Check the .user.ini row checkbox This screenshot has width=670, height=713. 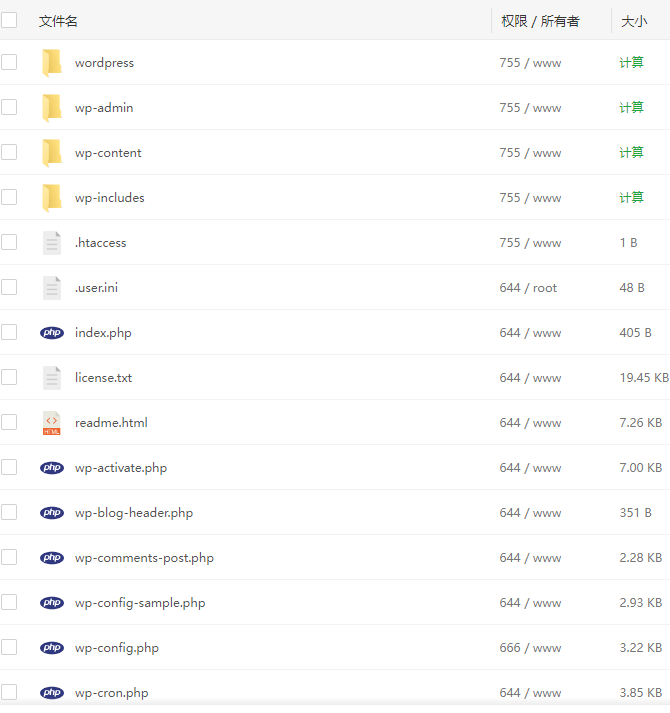click(9, 287)
